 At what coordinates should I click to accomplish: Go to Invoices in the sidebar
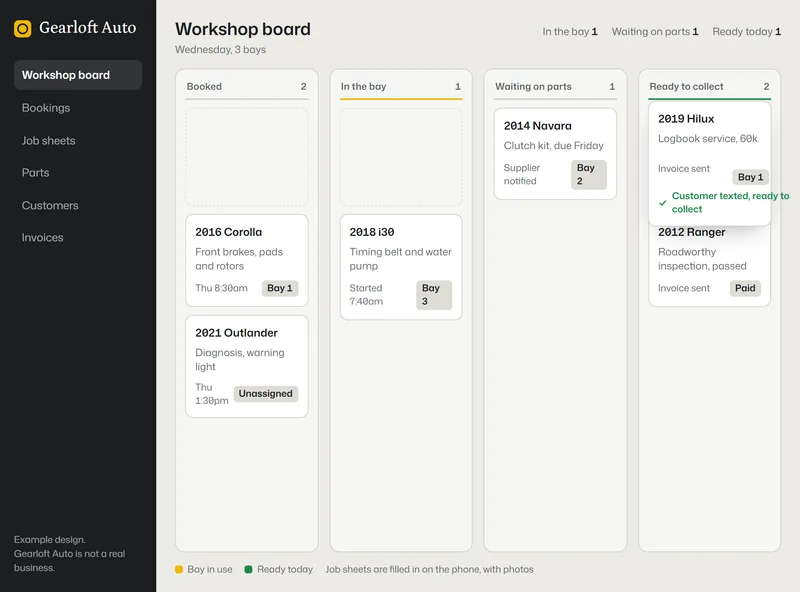(x=42, y=237)
